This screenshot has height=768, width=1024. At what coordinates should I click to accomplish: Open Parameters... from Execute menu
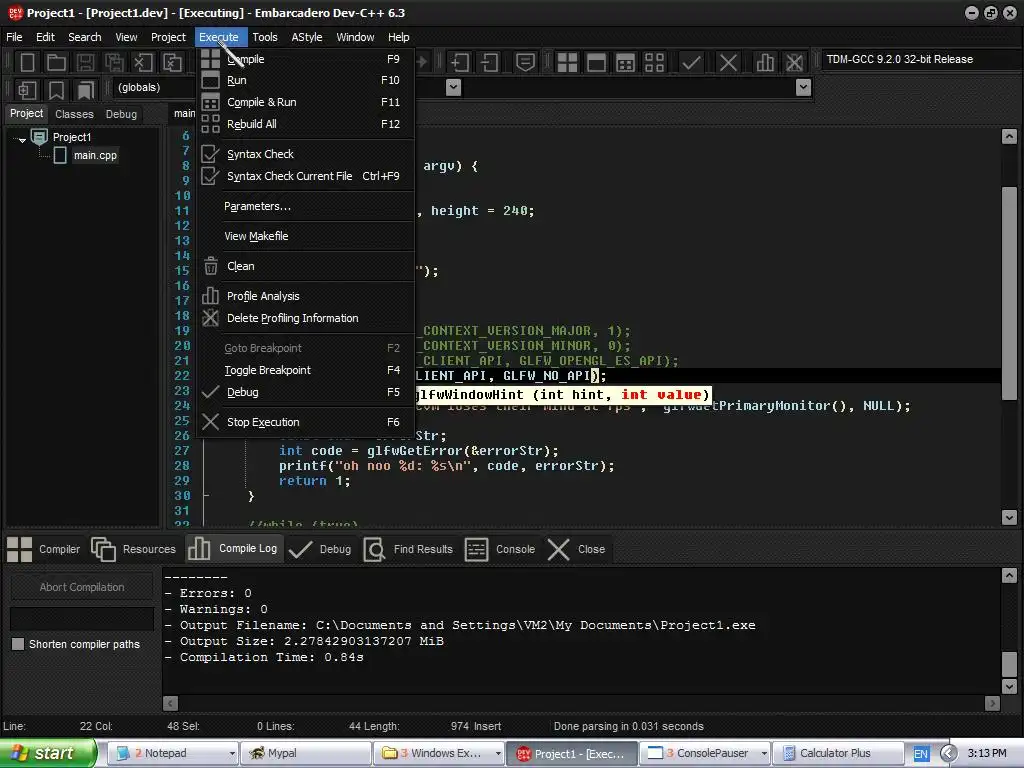tap(306, 206)
